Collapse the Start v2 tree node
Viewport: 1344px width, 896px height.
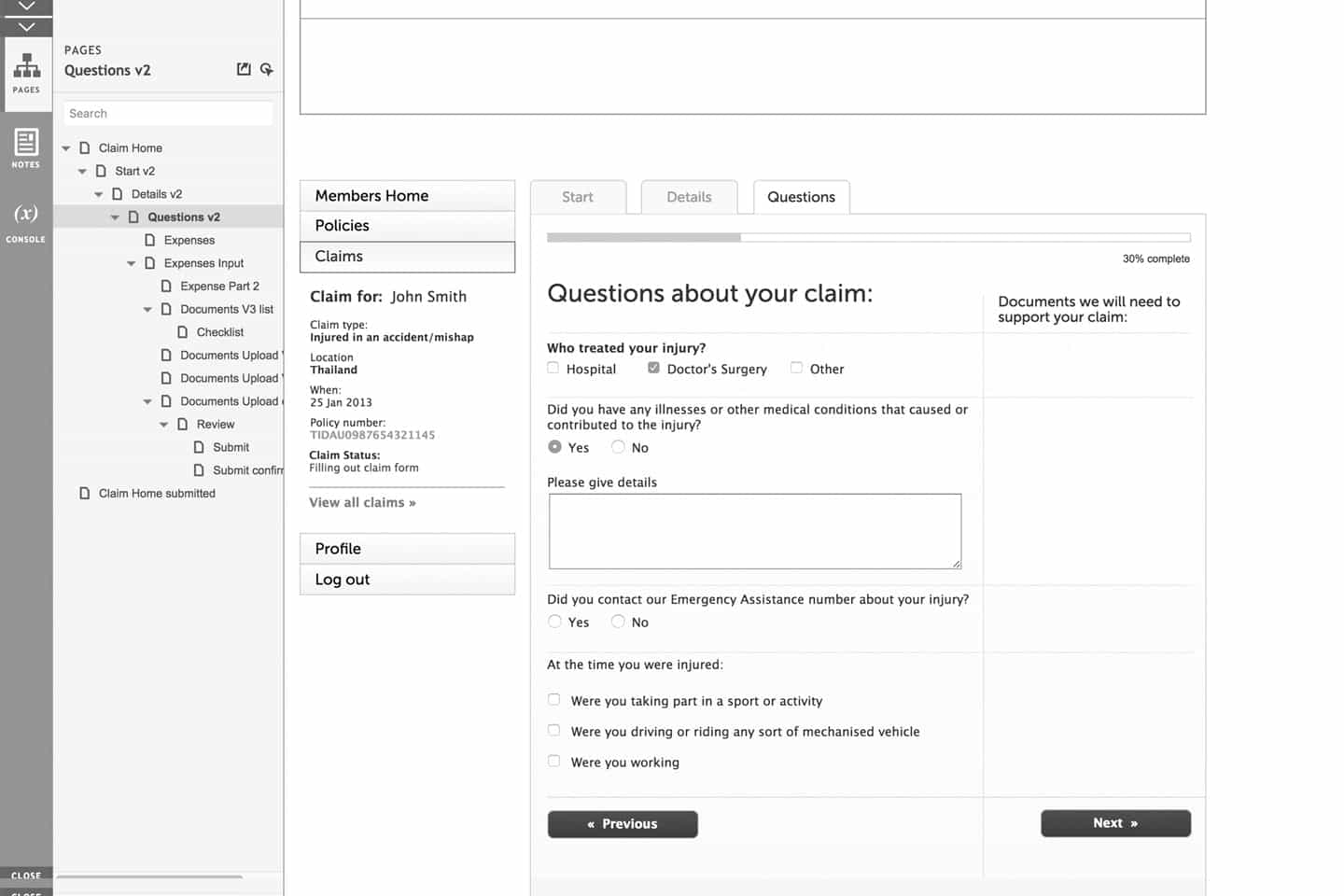82,172
